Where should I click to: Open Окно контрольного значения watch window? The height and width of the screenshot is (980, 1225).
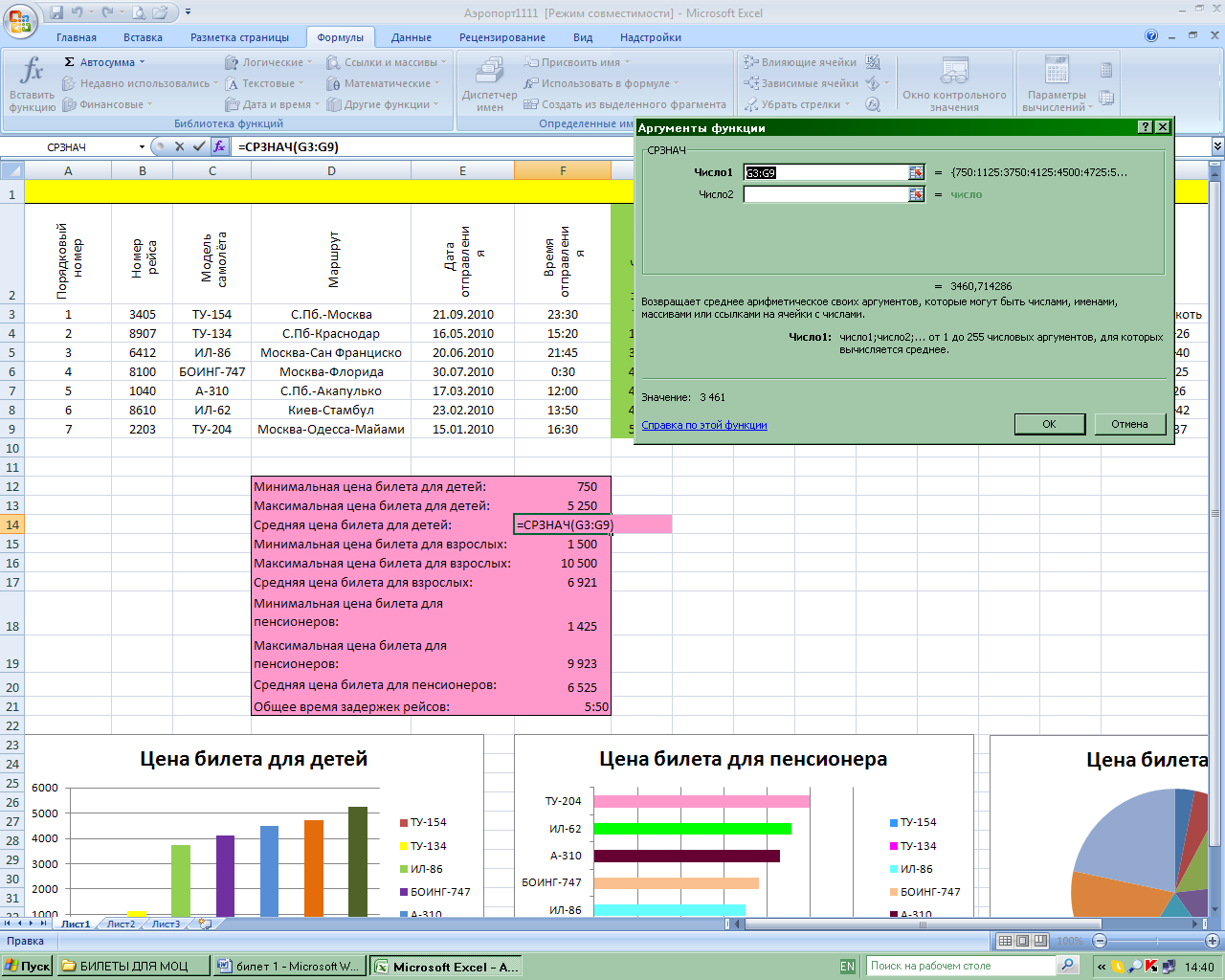click(954, 83)
